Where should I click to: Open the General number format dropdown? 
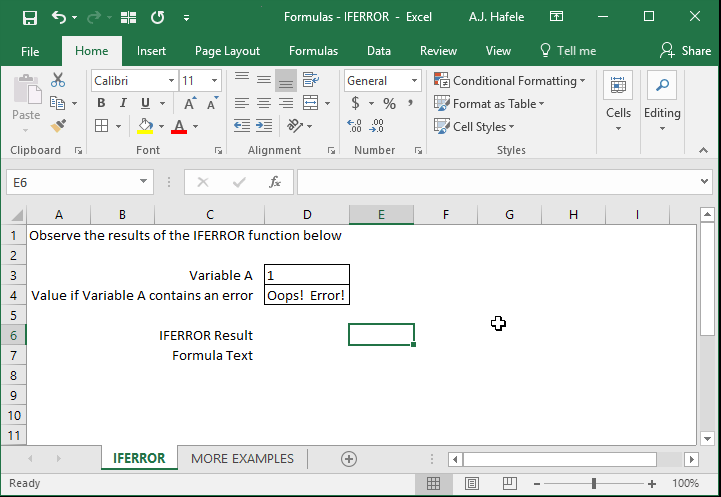coord(414,80)
